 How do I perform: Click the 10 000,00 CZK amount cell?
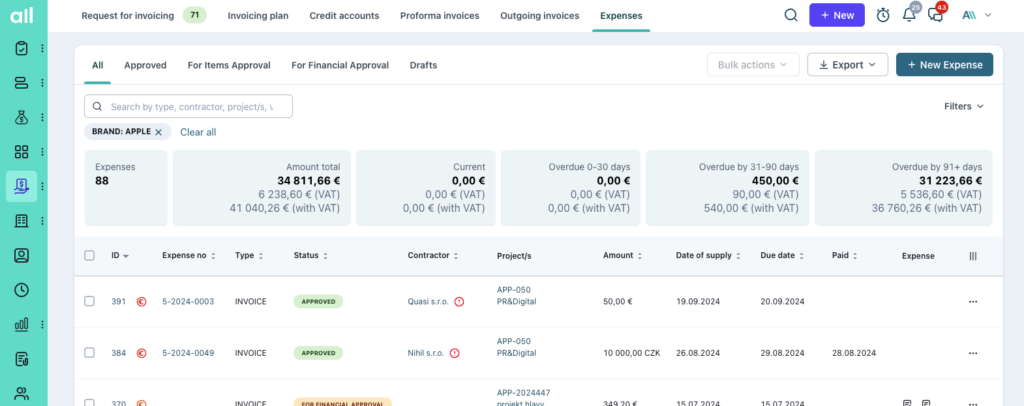point(632,353)
